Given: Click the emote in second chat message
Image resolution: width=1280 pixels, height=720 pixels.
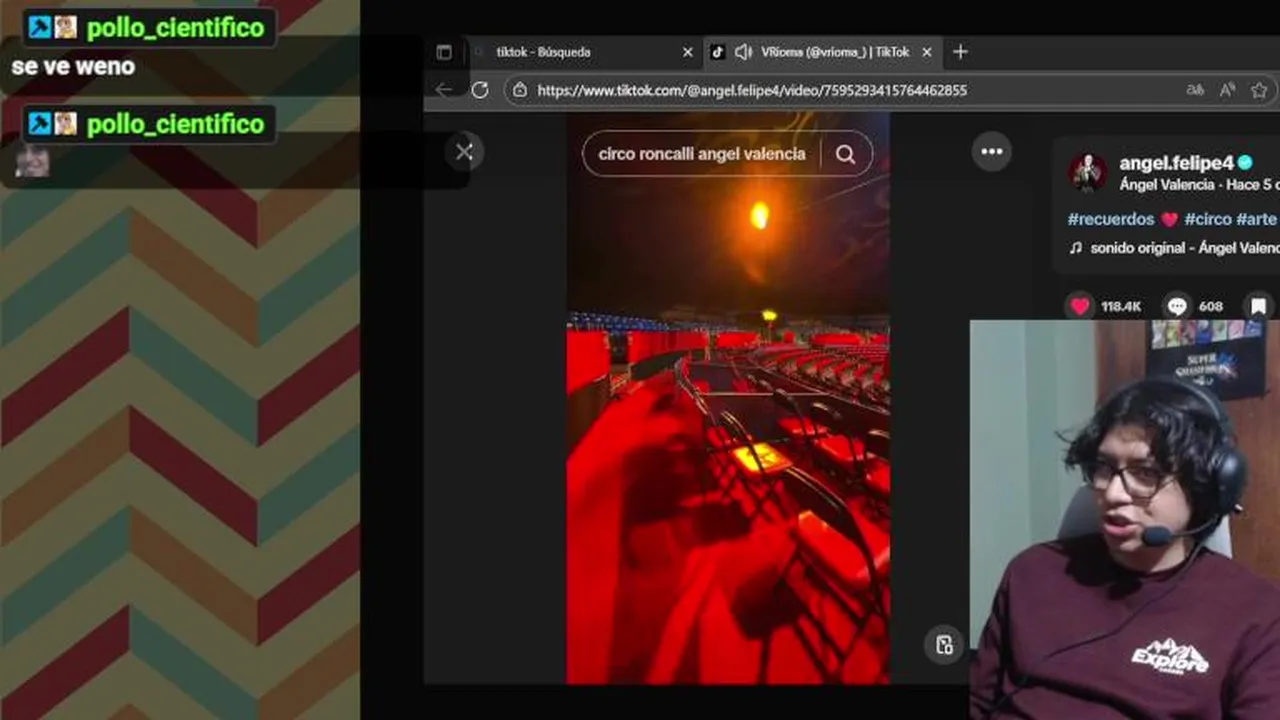Looking at the screenshot, I should (x=32, y=160).
